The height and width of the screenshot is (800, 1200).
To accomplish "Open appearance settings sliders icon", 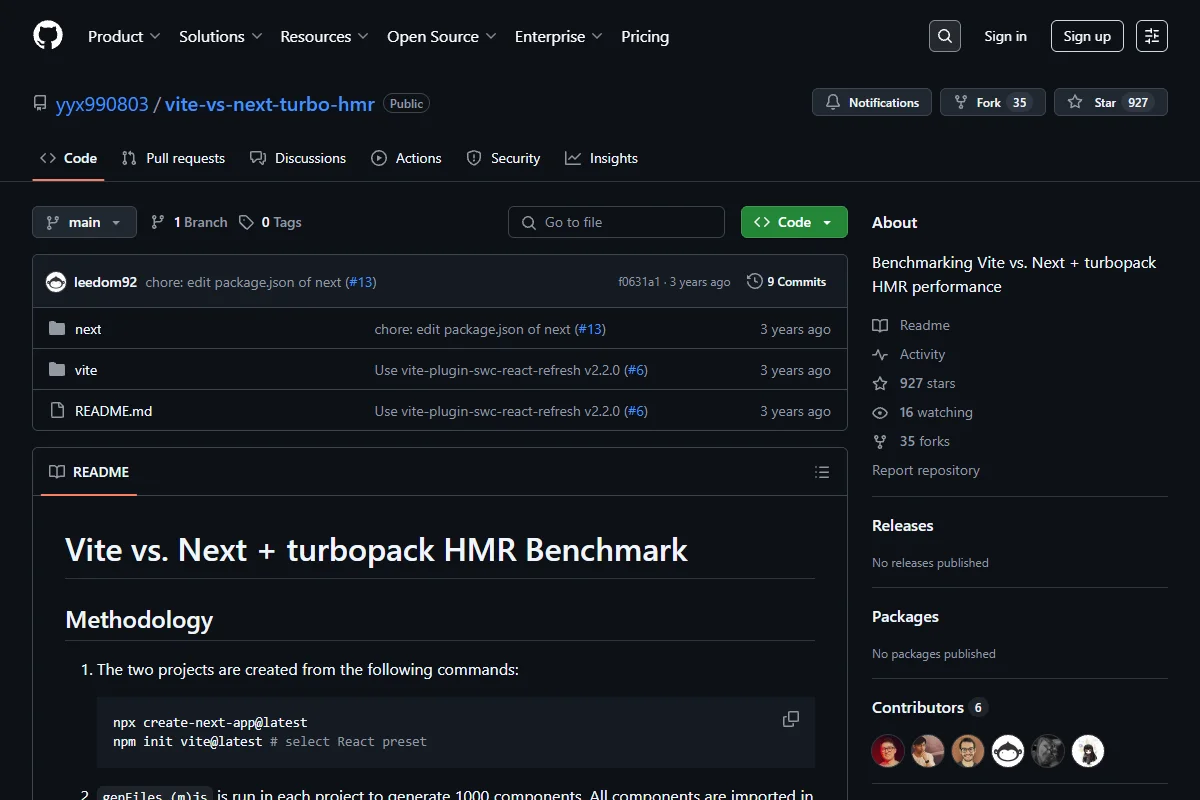I will point(1152,36).
